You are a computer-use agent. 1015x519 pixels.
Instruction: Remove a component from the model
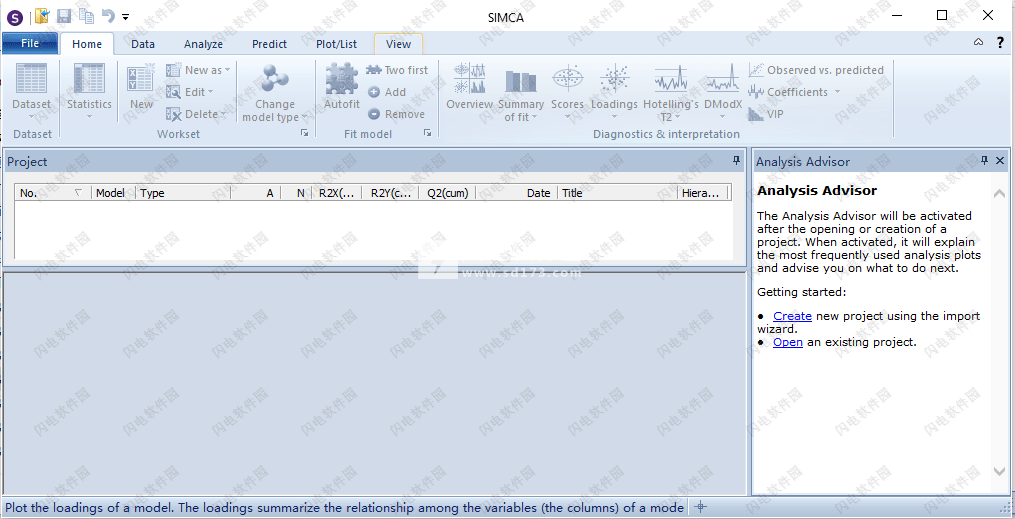point(396,114)
